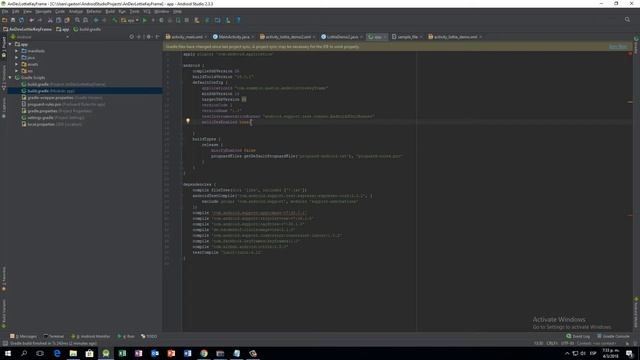Switch to the sample_file tab
The height and width of the screenshot is (360, 640).
coord(407,37)
